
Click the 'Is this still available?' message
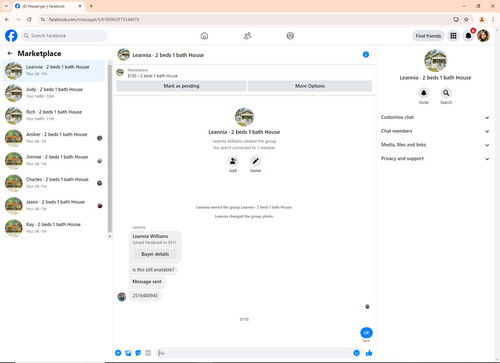click(x=153, y=270)
